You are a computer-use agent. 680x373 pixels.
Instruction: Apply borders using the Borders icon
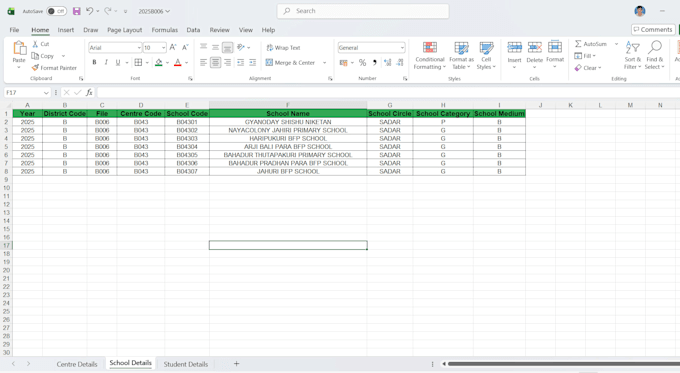click(x=138, y=62)
